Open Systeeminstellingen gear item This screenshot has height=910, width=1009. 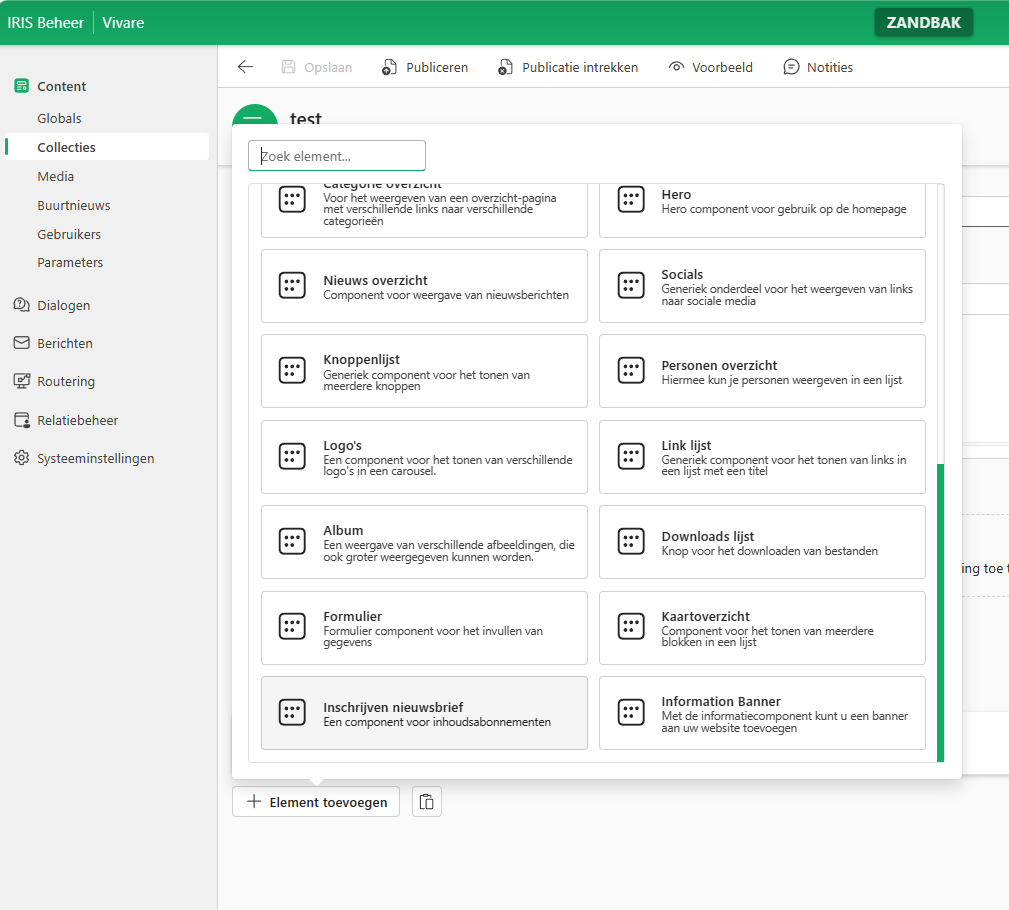tap(95, 458)
